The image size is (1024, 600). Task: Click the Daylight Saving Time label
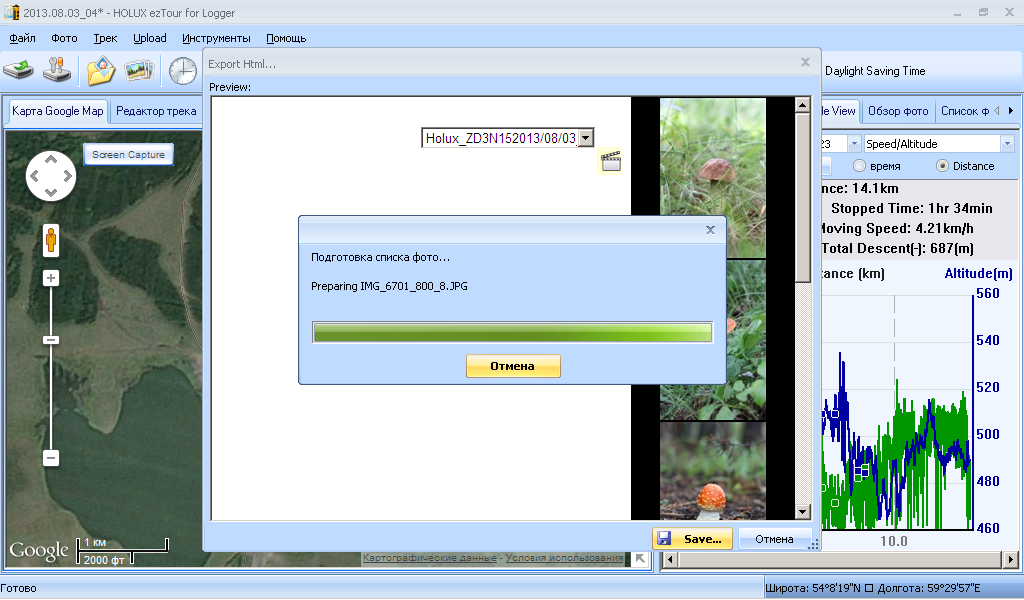pyautogui.click(x=875, y=71)
